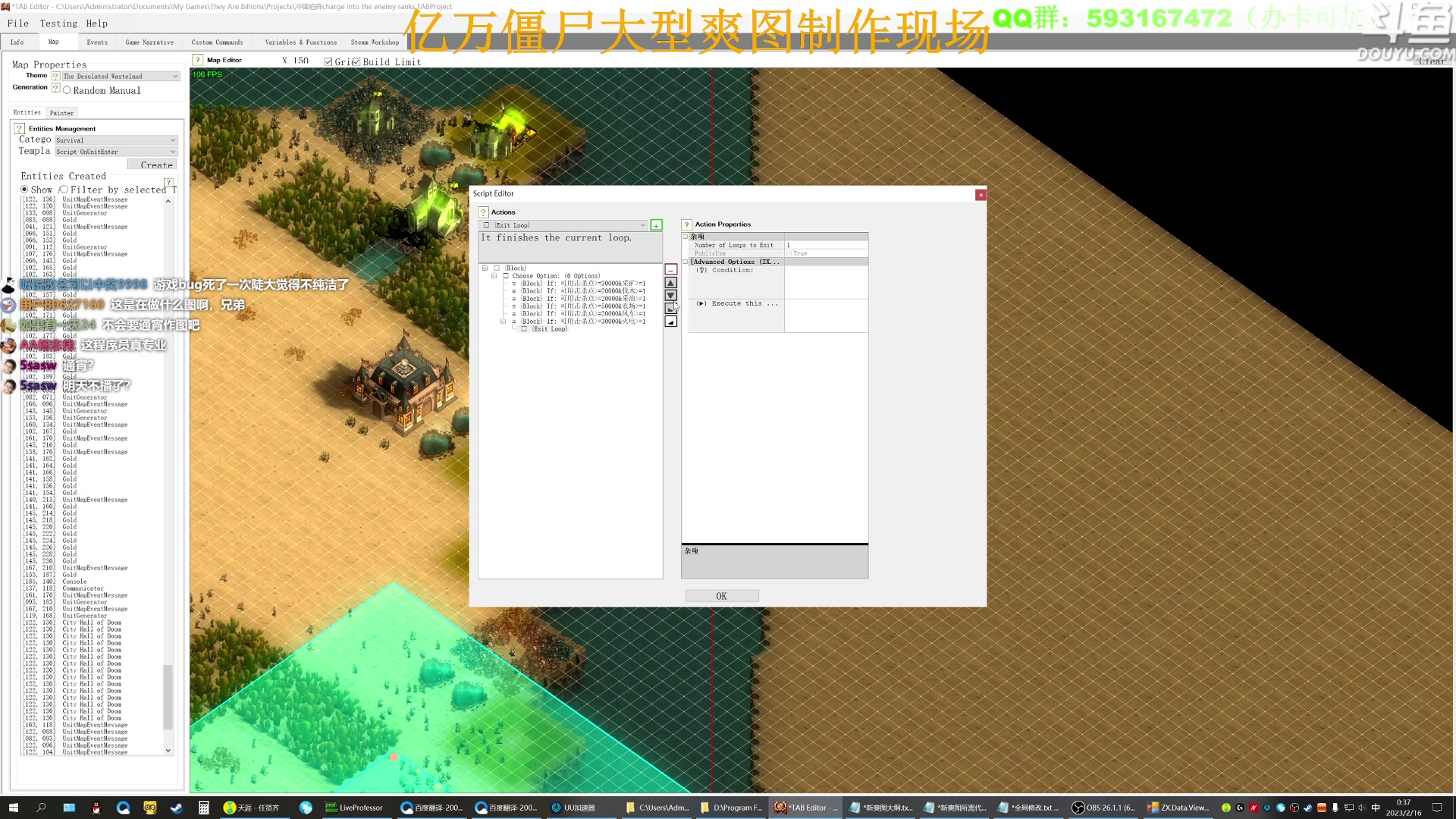1456x819 pixels.
Task: Open the Testing menu
Action: coord(58,24)
